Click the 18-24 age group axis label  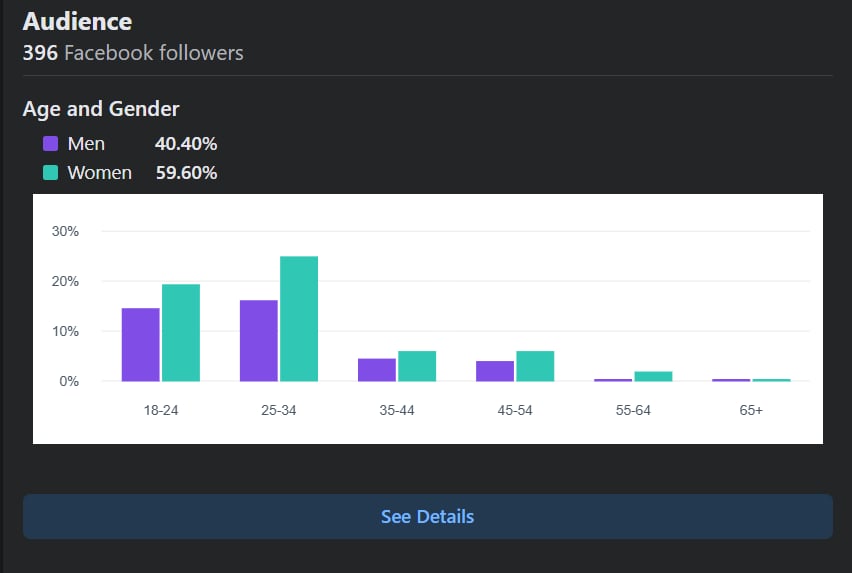161,411
